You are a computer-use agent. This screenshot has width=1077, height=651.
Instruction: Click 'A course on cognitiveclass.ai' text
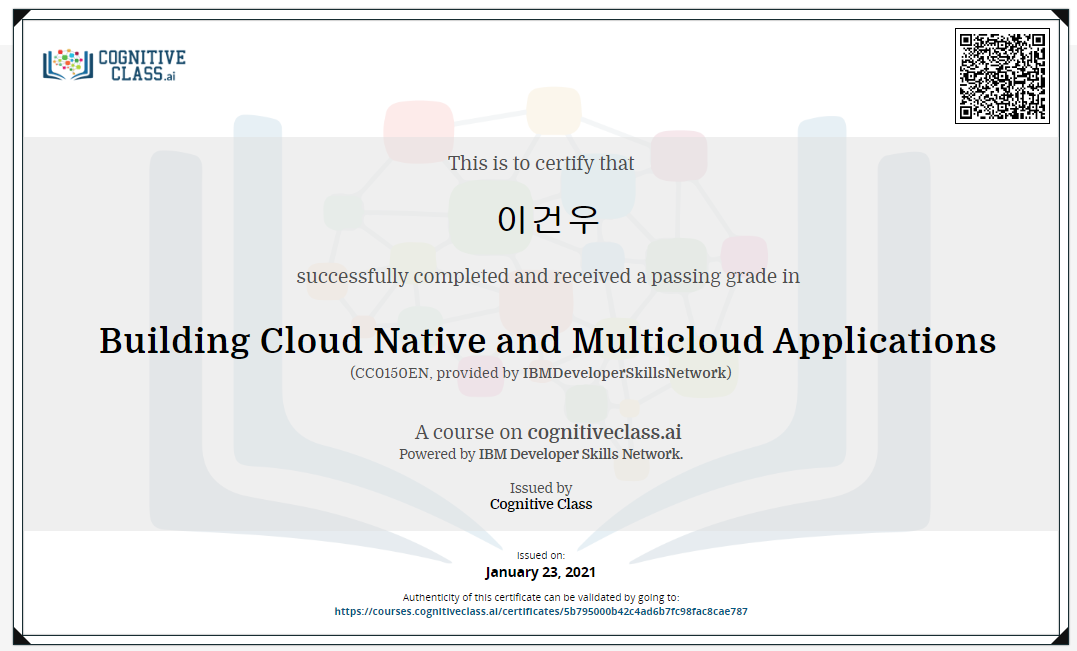(547, 432)
